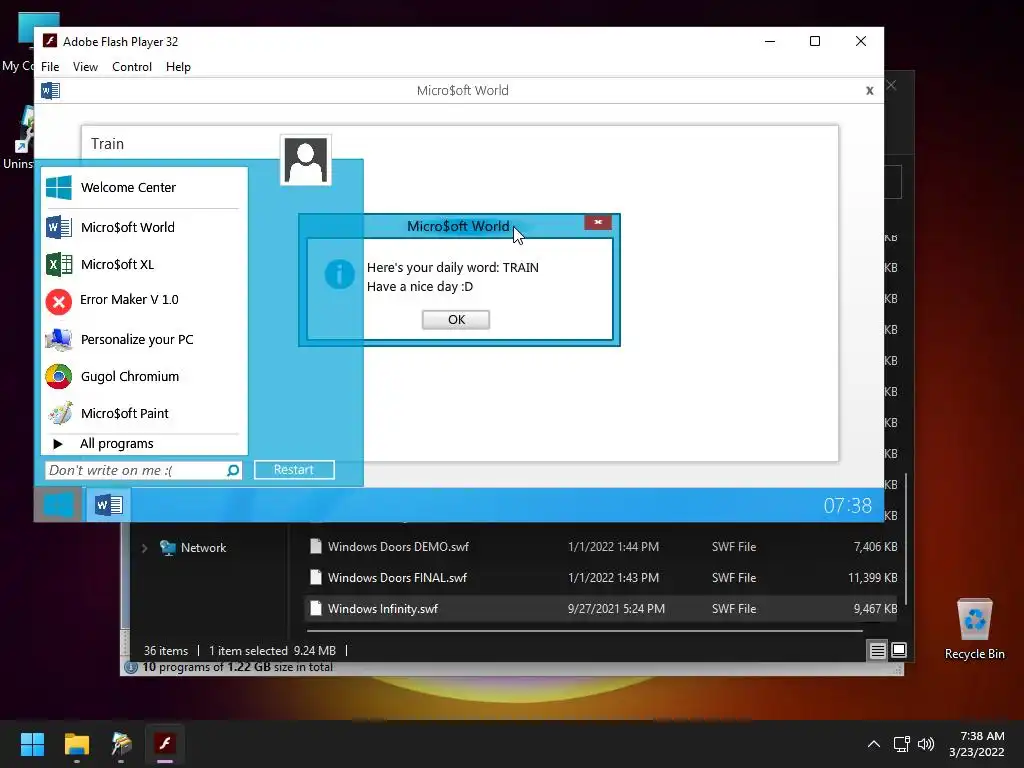This screenshot has height=768, width=1024.
Task: Click OK in the daily word dialog
Action: (456, 319)
